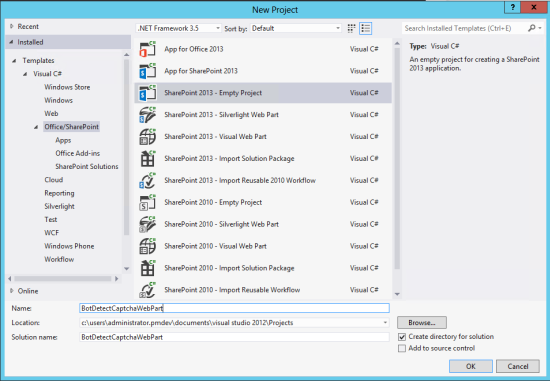Click the tree panel vertical scrollbar
Image resolution: width=550 pixels, height=381 pixels.
point(127,147)
